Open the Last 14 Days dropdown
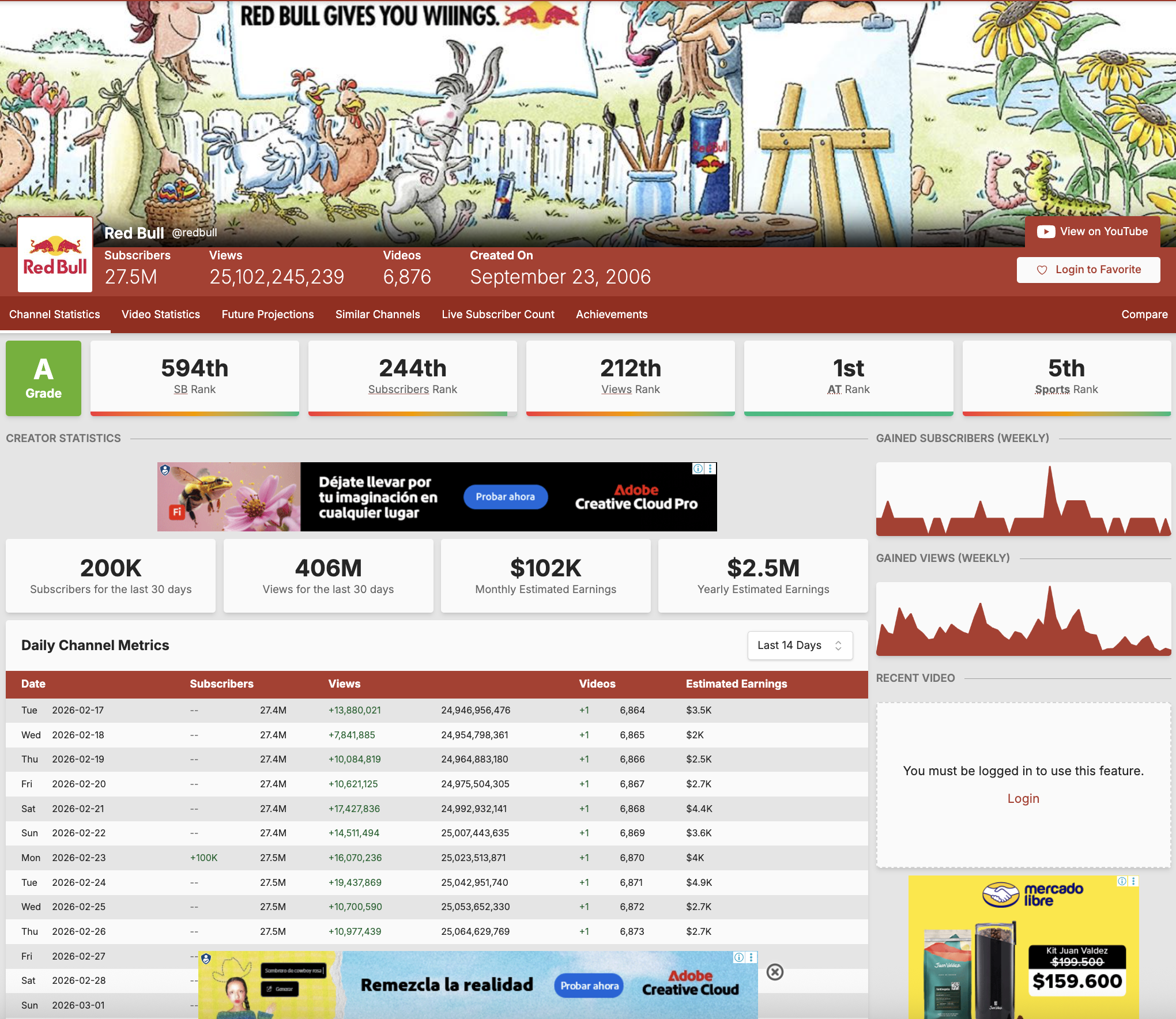The image size is (1176, 1019). (800, 646)
